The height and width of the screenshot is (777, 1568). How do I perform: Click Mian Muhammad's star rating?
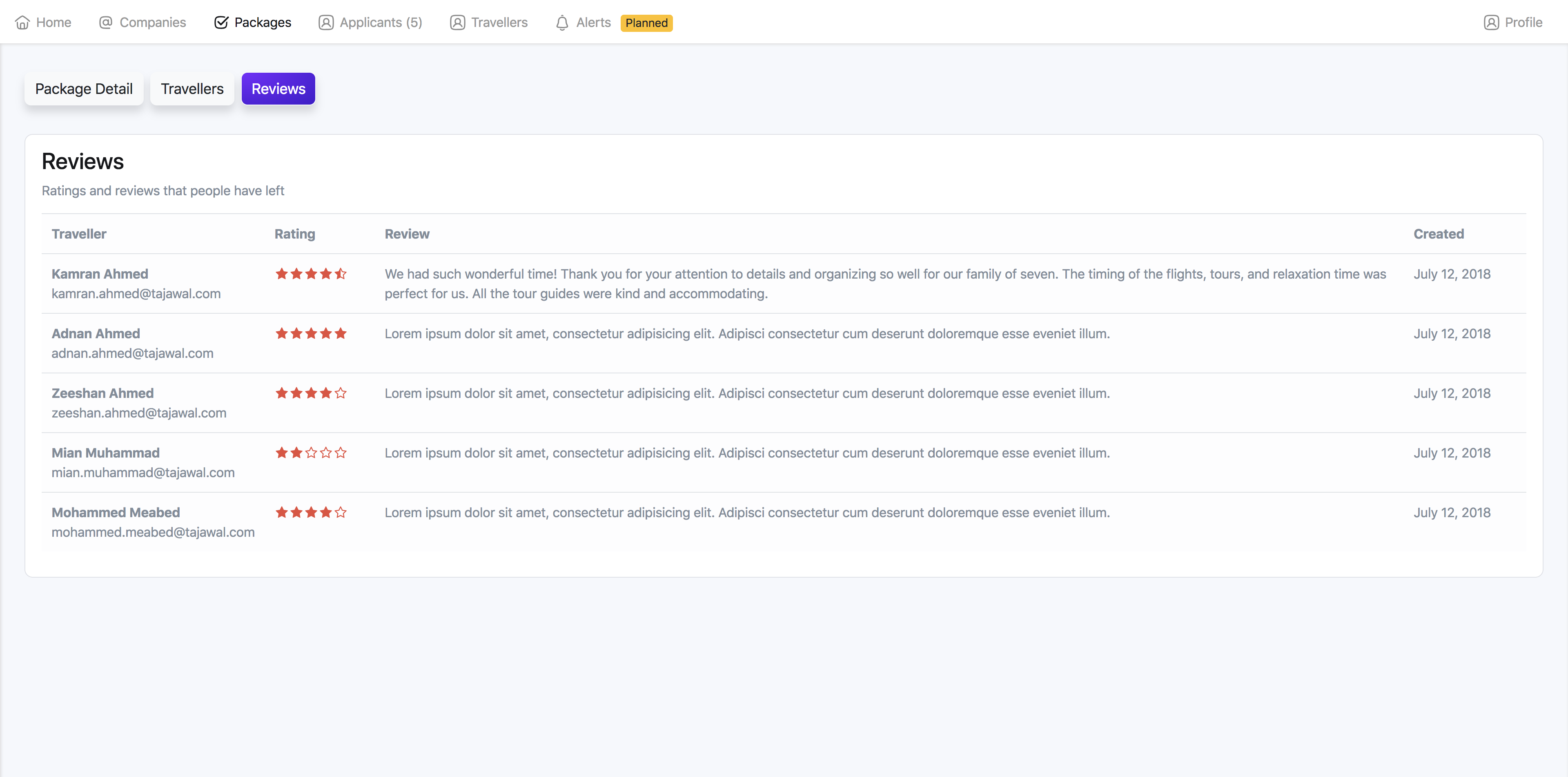tap(311, 453)
